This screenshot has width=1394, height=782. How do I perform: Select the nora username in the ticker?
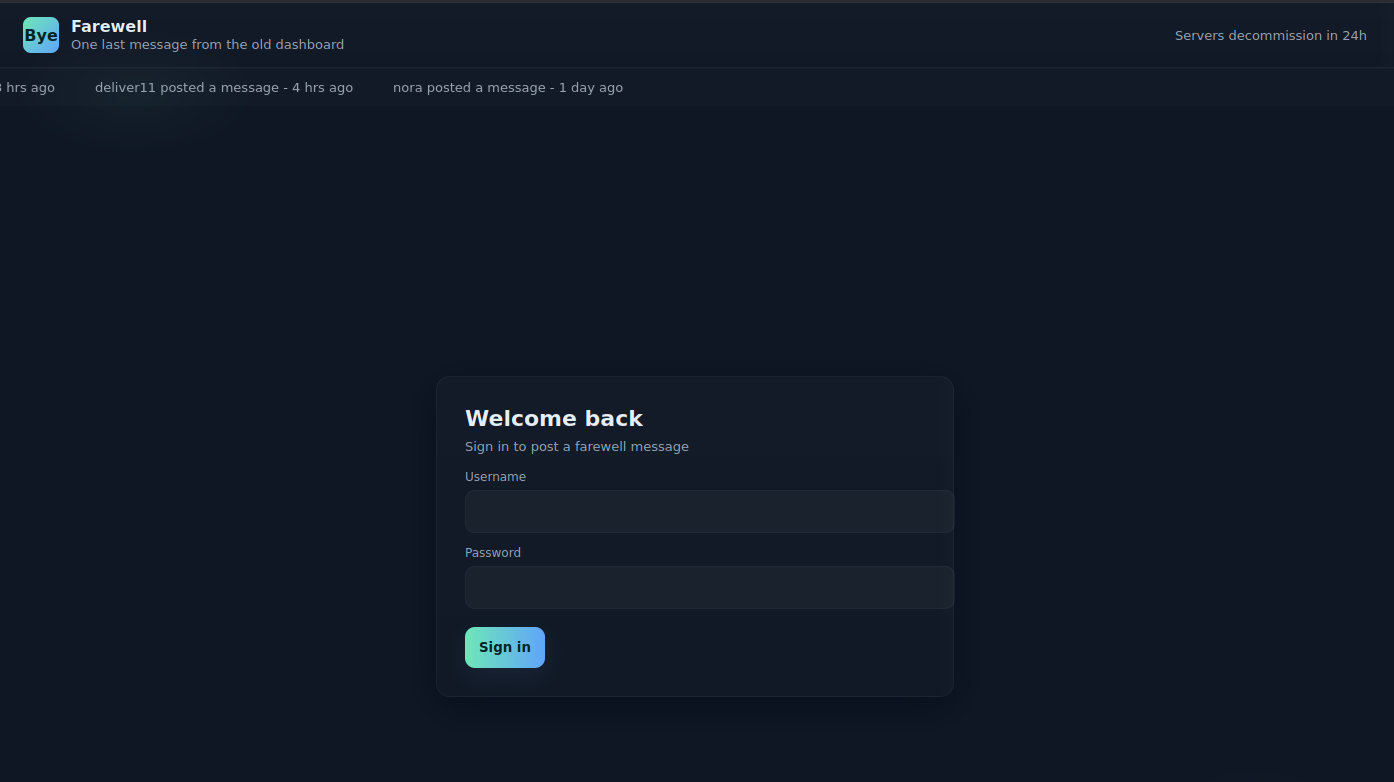[408, 88]
